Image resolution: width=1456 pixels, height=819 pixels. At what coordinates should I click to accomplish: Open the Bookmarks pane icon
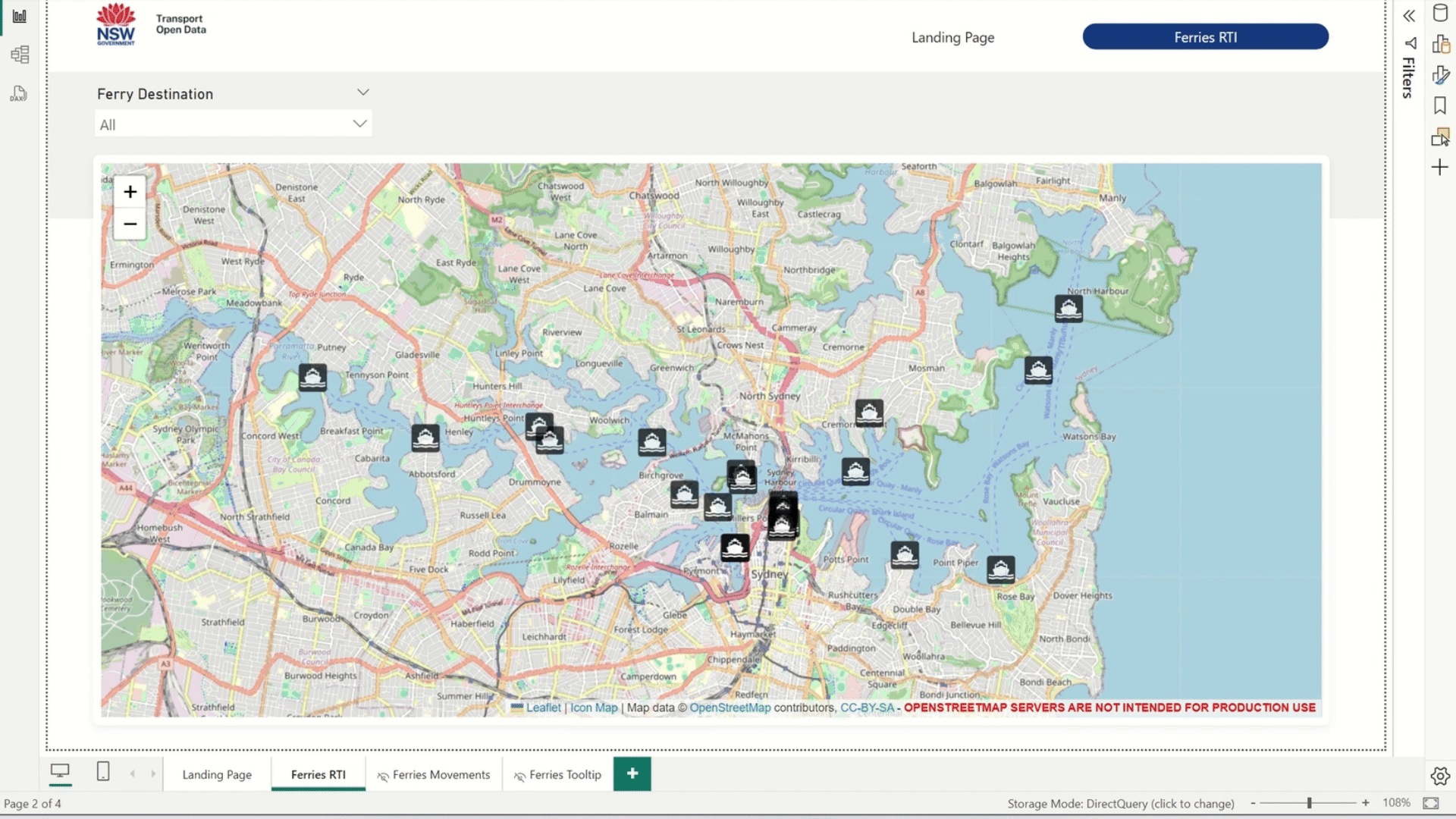pyautogui.click(x=1440, y=105)
